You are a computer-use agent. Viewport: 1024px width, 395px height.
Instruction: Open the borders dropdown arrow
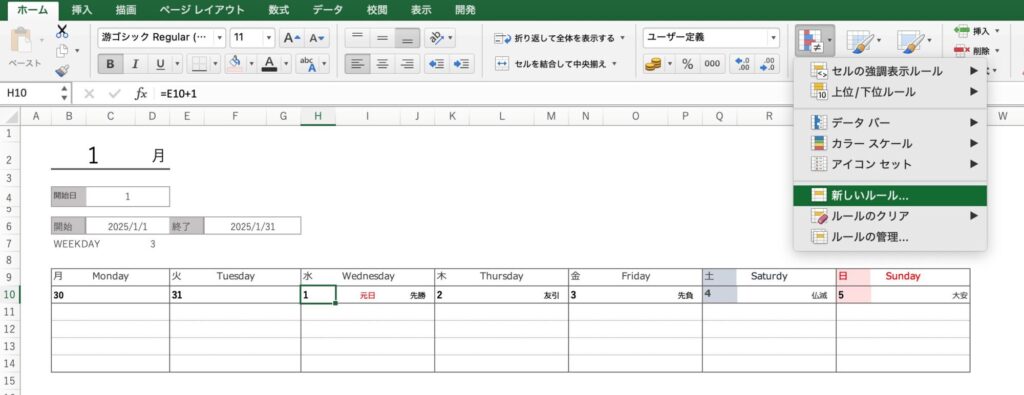(216, 64)
